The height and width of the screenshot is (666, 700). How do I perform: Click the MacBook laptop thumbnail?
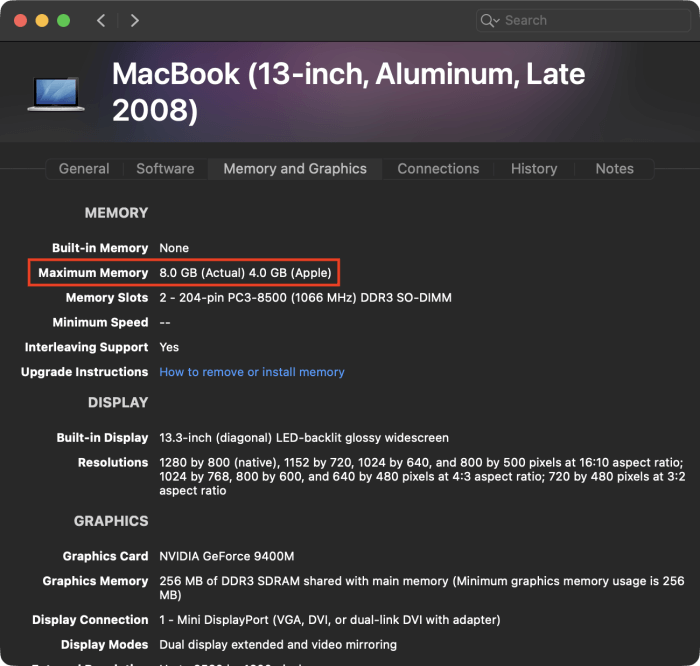coord(56,94)
